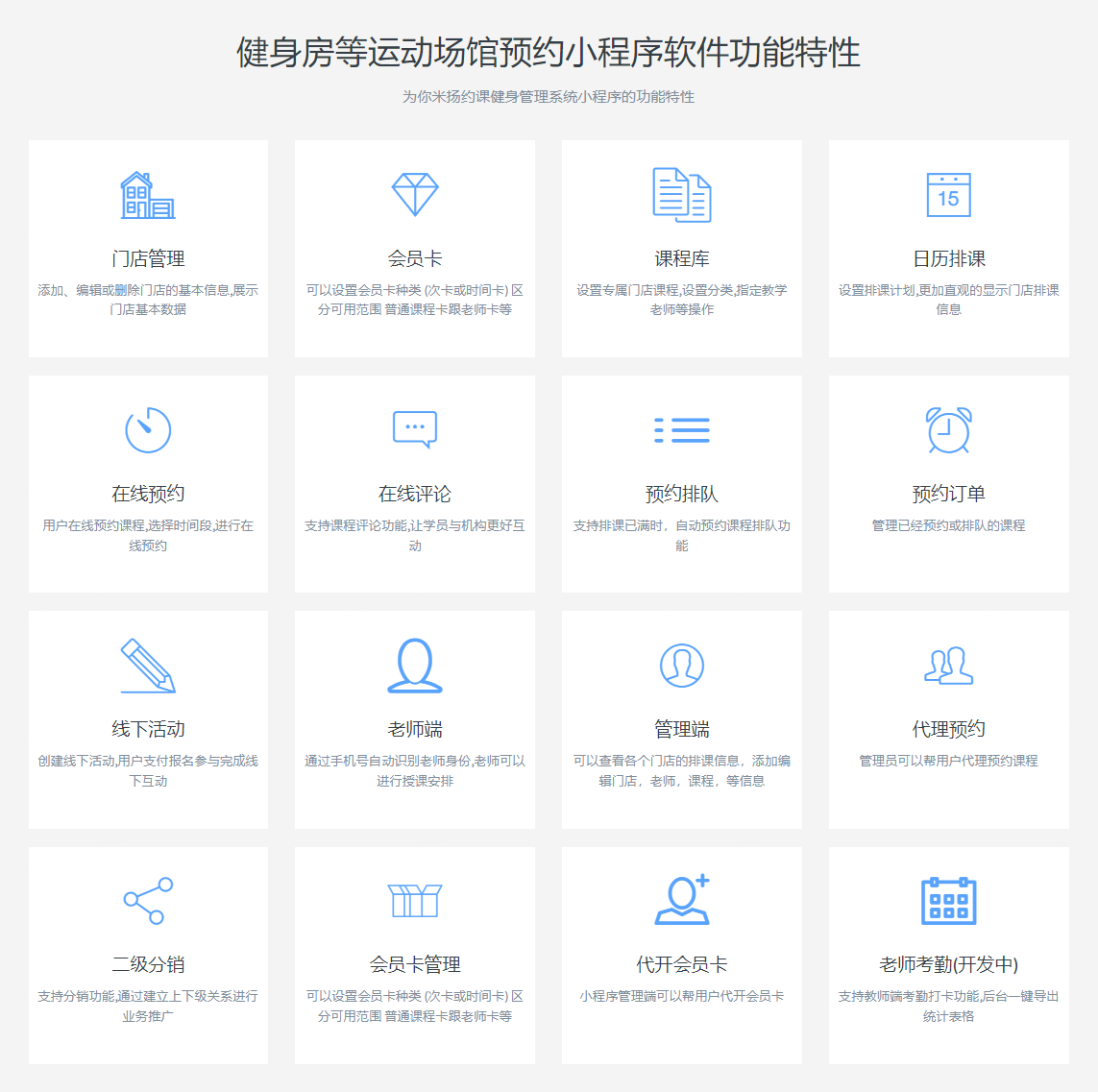Click the share icon for 二级分销
Viewport: 1098px width, 1092px height.
[148, 901]
